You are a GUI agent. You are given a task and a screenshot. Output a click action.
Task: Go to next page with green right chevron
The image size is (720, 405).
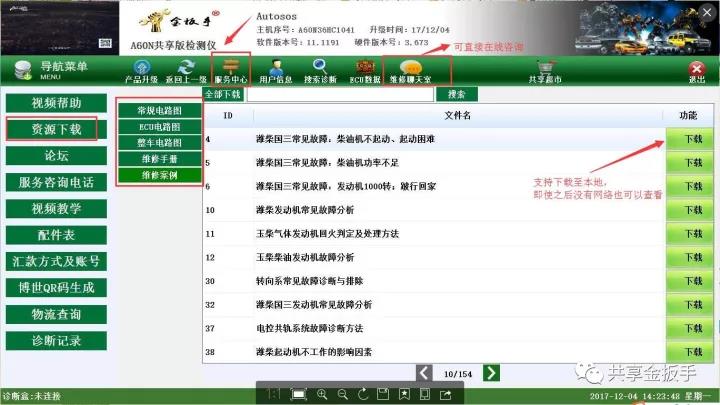(x=491, y=373)
